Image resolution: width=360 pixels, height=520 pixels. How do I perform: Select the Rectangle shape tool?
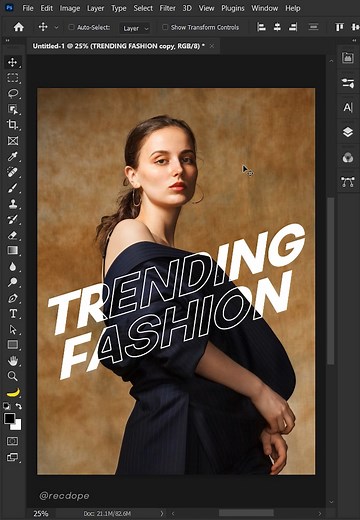[x=13, y=345]
